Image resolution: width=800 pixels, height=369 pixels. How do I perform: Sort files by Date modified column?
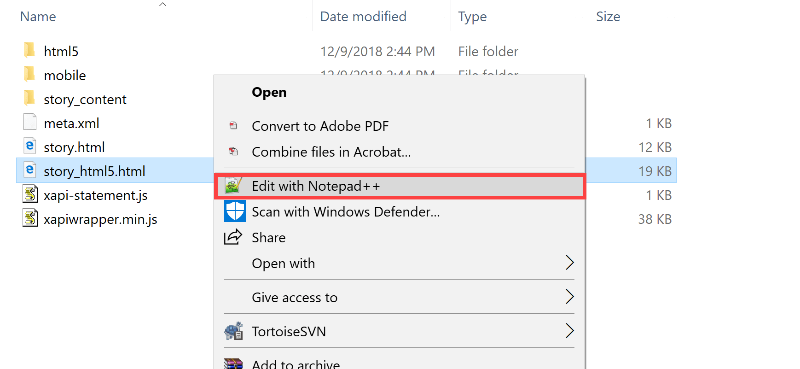363,16
